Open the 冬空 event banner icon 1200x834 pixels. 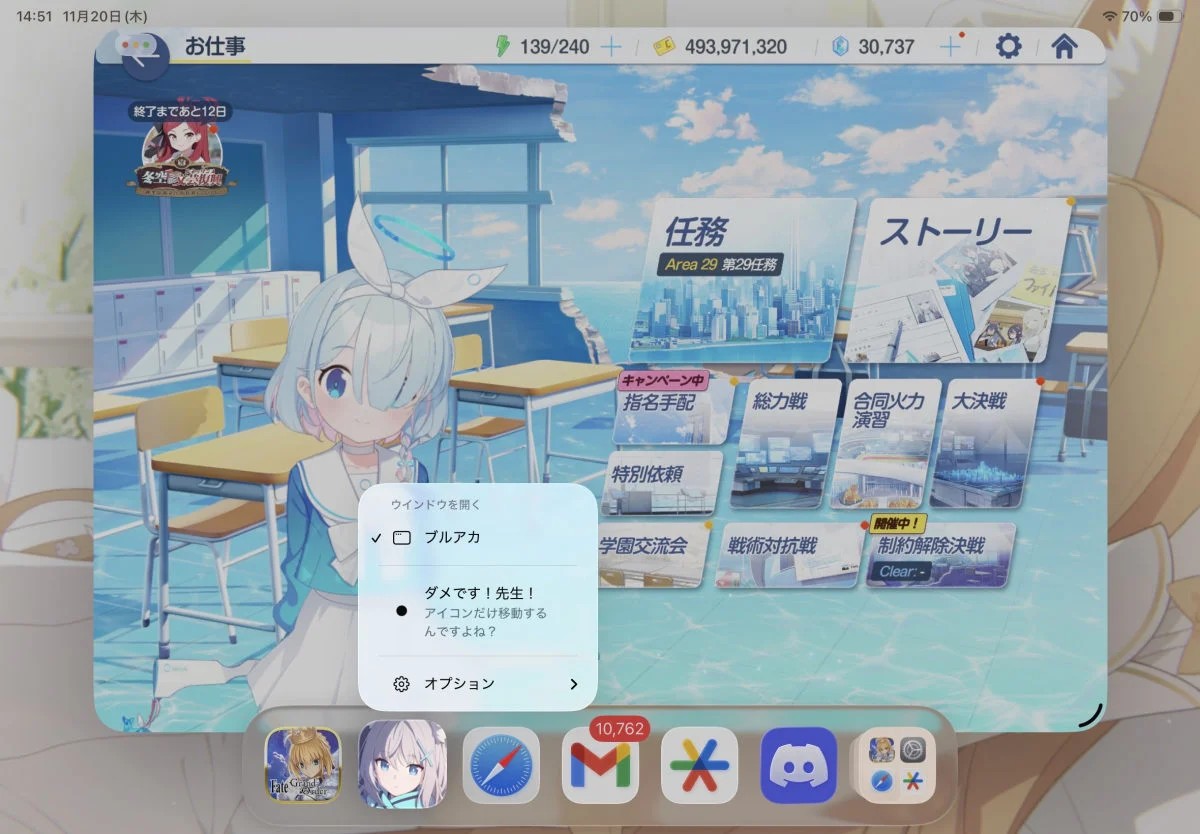coord(182,160)
